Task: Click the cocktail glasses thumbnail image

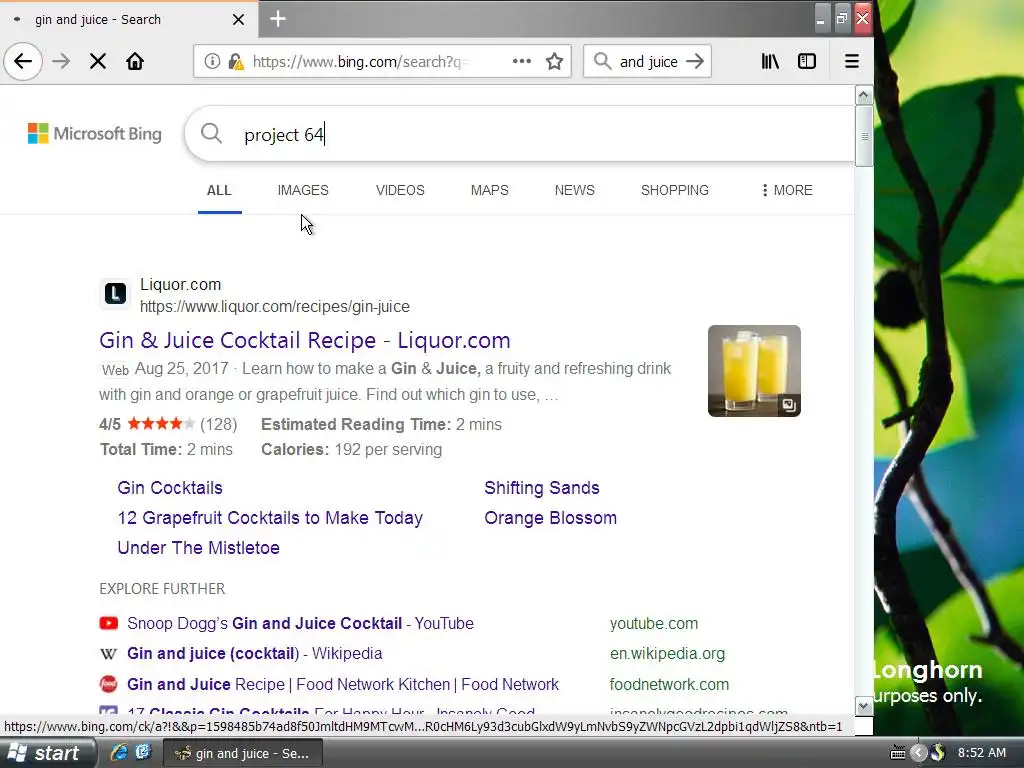Action: (x=754, y=371)
